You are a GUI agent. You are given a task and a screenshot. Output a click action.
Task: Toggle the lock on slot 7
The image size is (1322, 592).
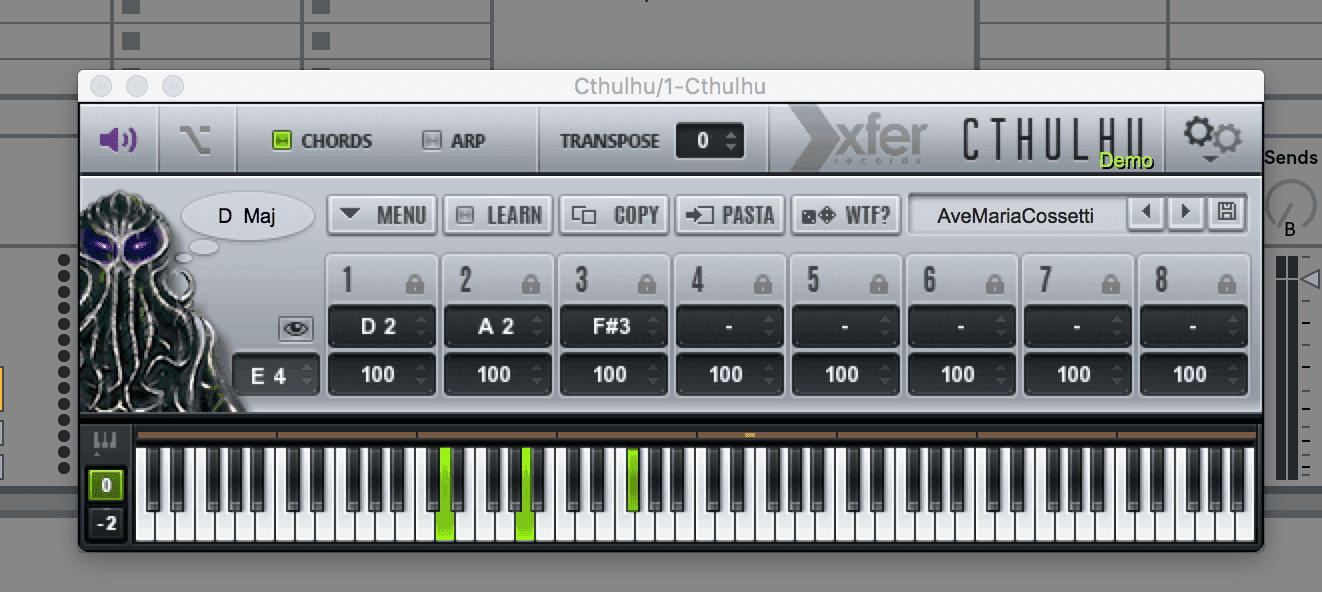pos(1111,284)
